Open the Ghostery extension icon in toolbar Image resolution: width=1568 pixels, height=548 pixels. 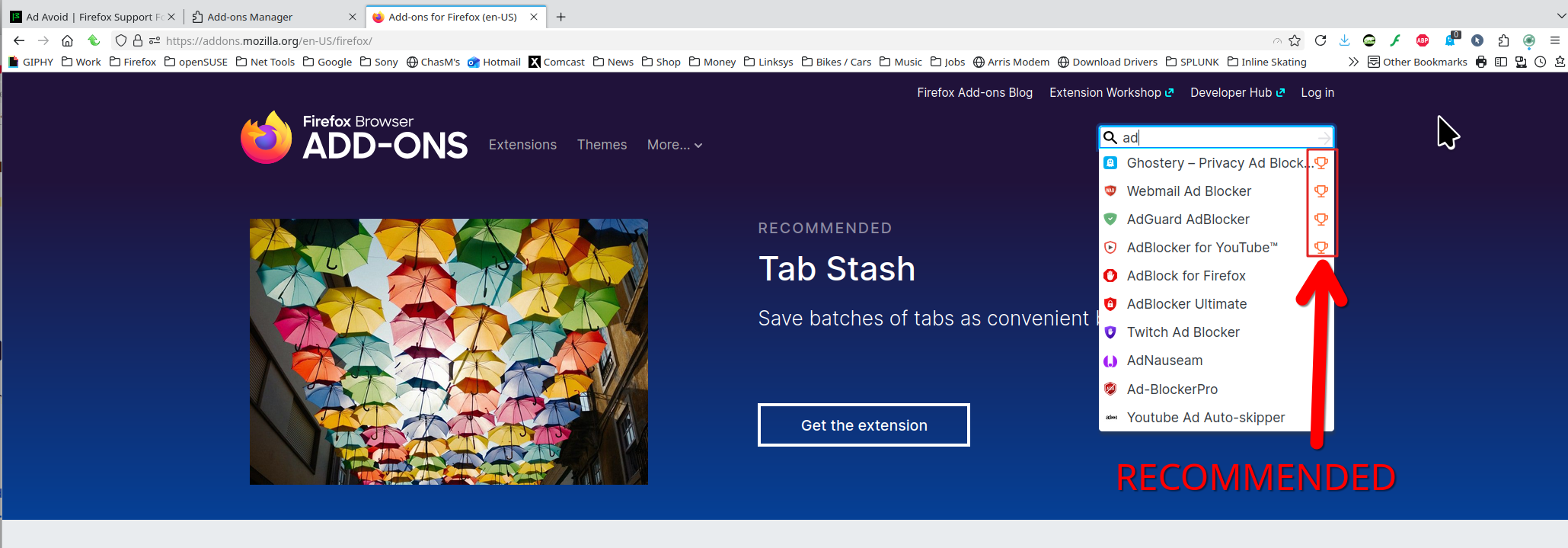[x=1449, y=40]
